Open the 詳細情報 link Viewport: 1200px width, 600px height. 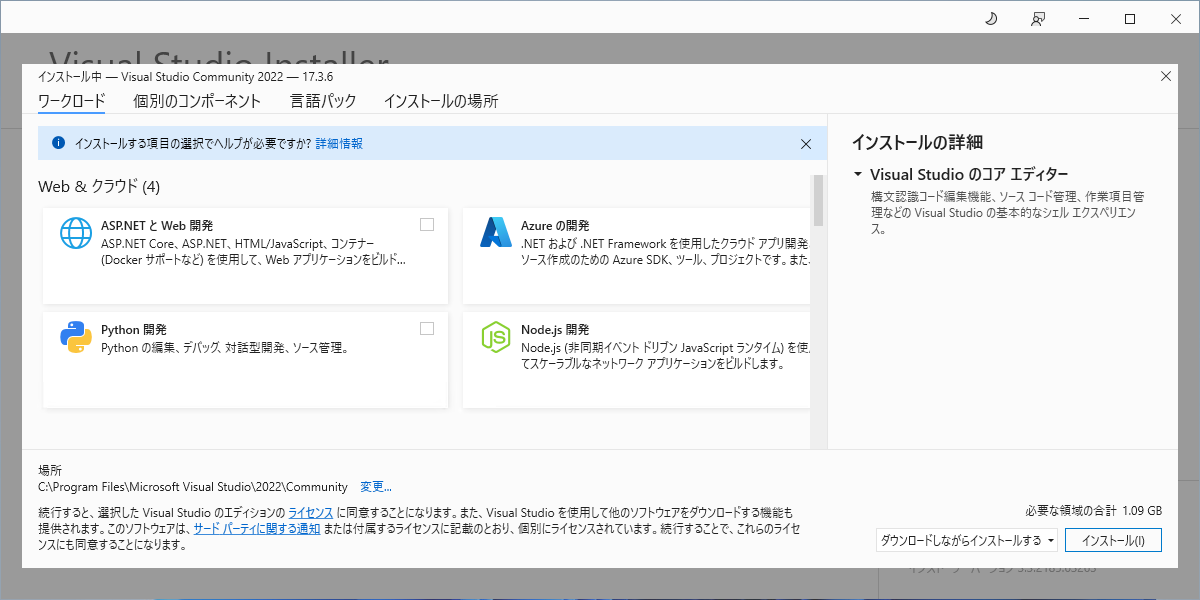(339, 144)
